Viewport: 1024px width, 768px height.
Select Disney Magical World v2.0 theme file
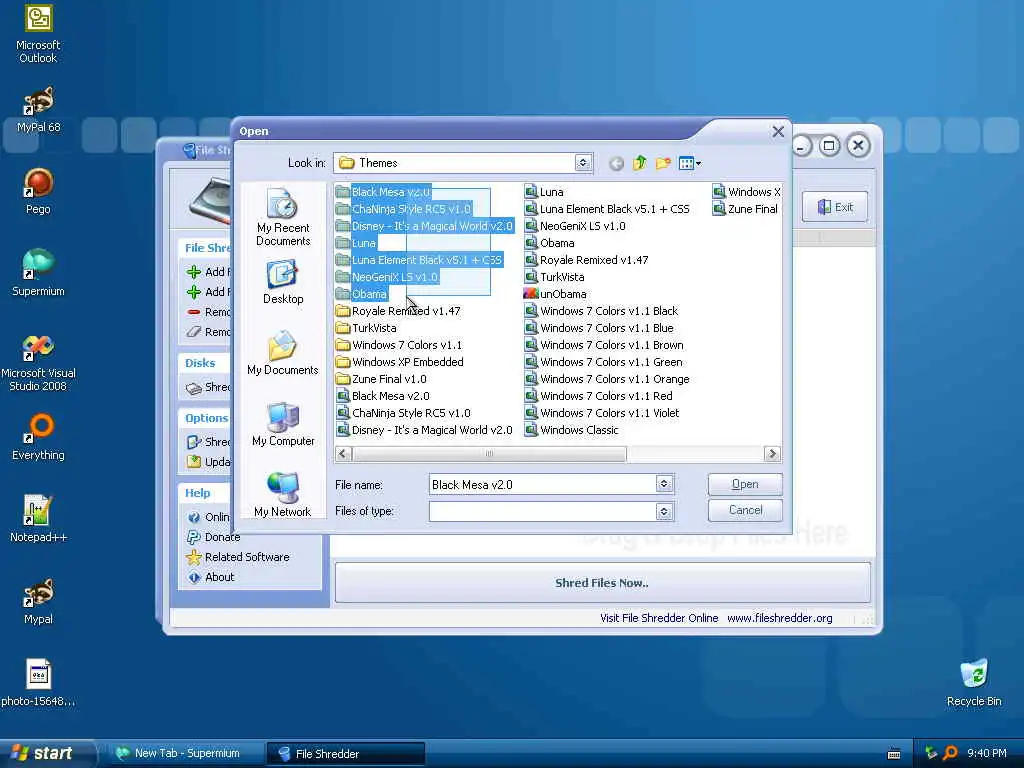[424, 430]
